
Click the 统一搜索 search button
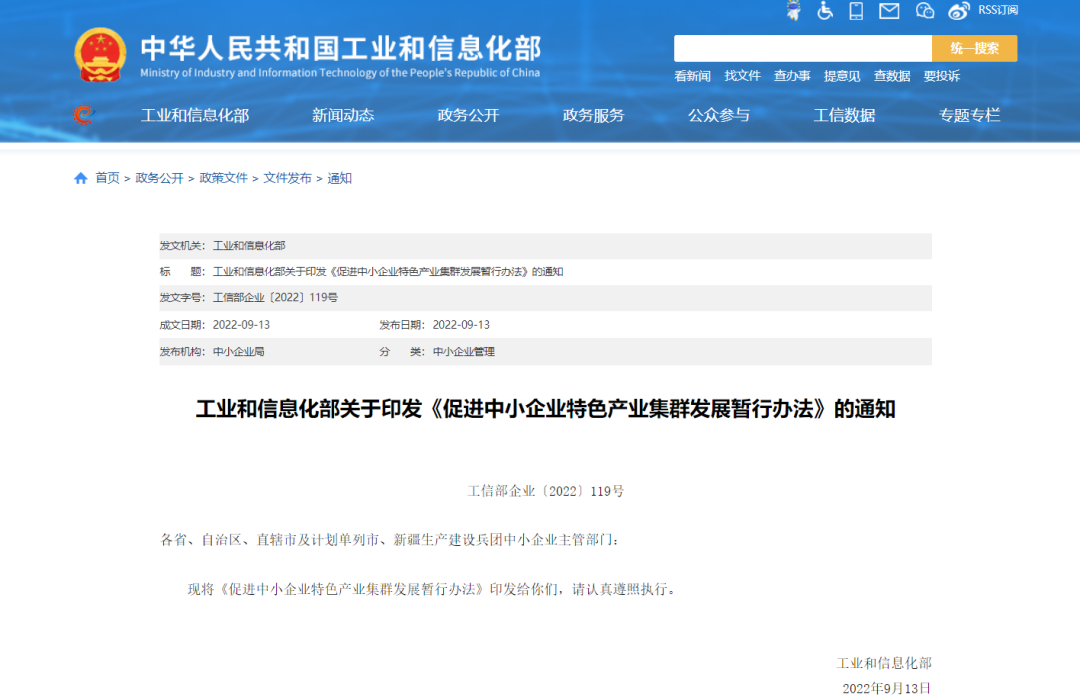coord(974,48)
